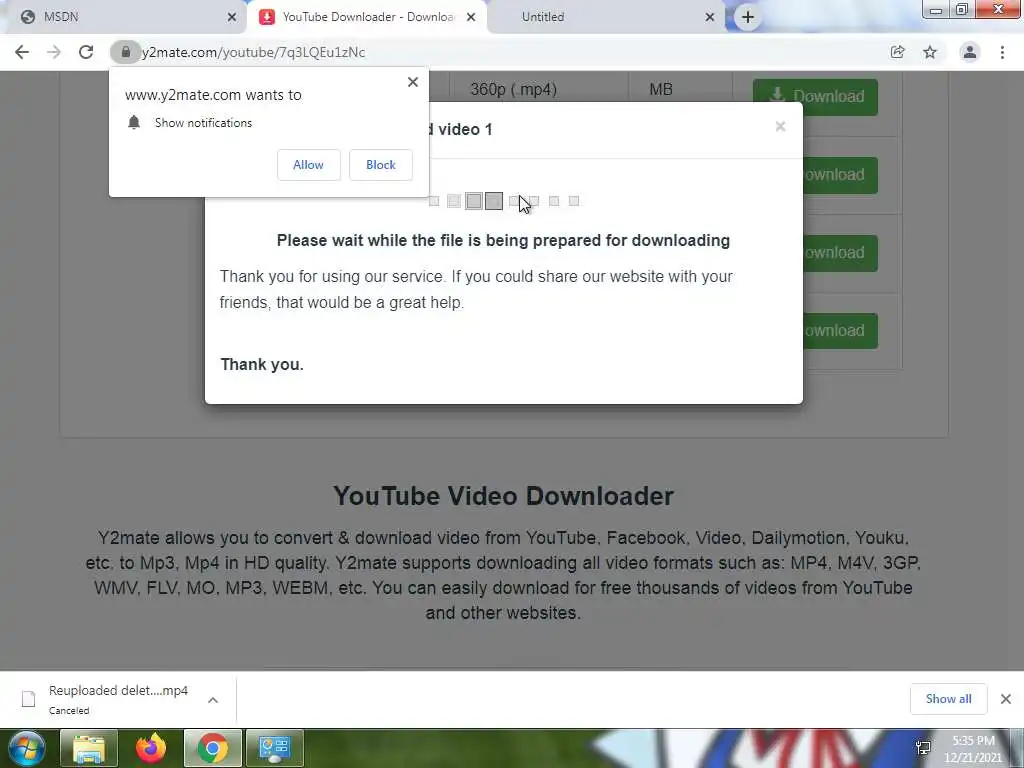Close the MSDN tab
This screenshot has height=768, width=1024.
click(232, 17)
